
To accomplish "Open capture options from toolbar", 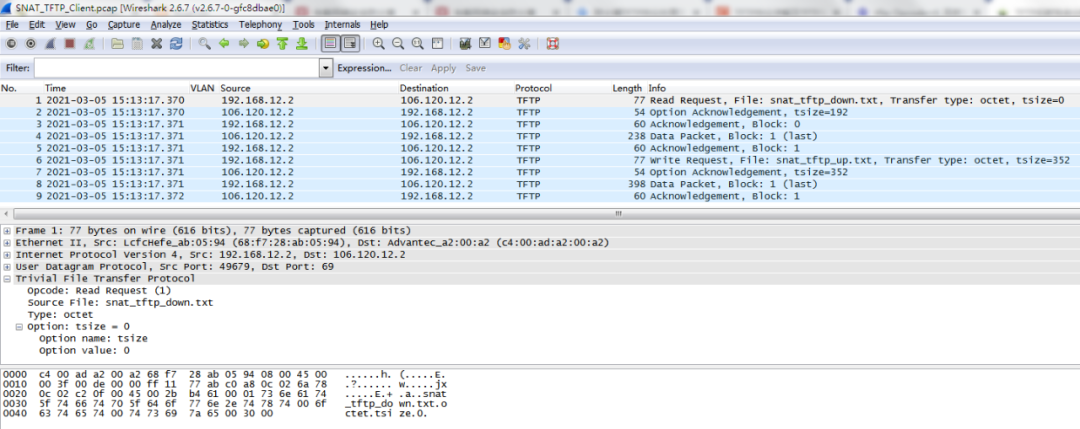I will pos(30,43).
